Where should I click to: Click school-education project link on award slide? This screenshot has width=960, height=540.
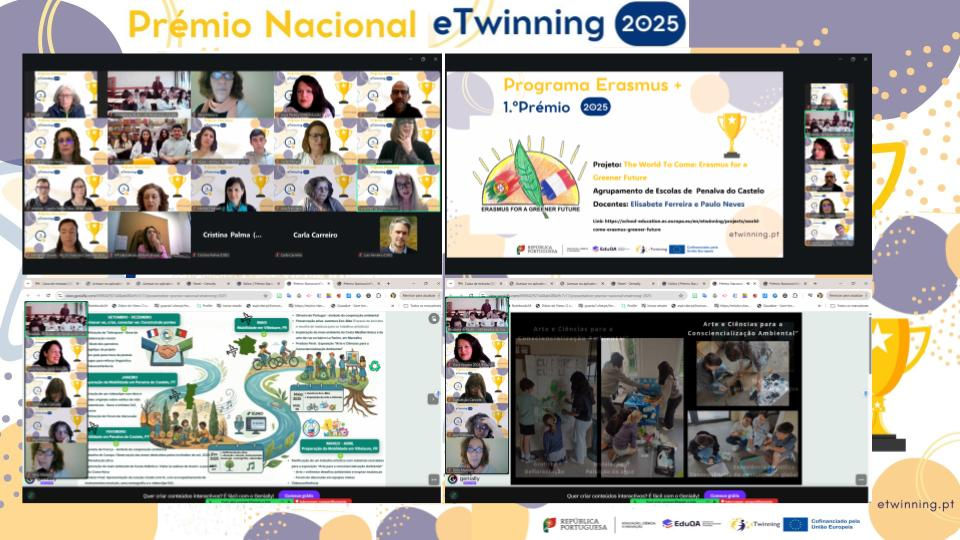[x=676, y=225]
